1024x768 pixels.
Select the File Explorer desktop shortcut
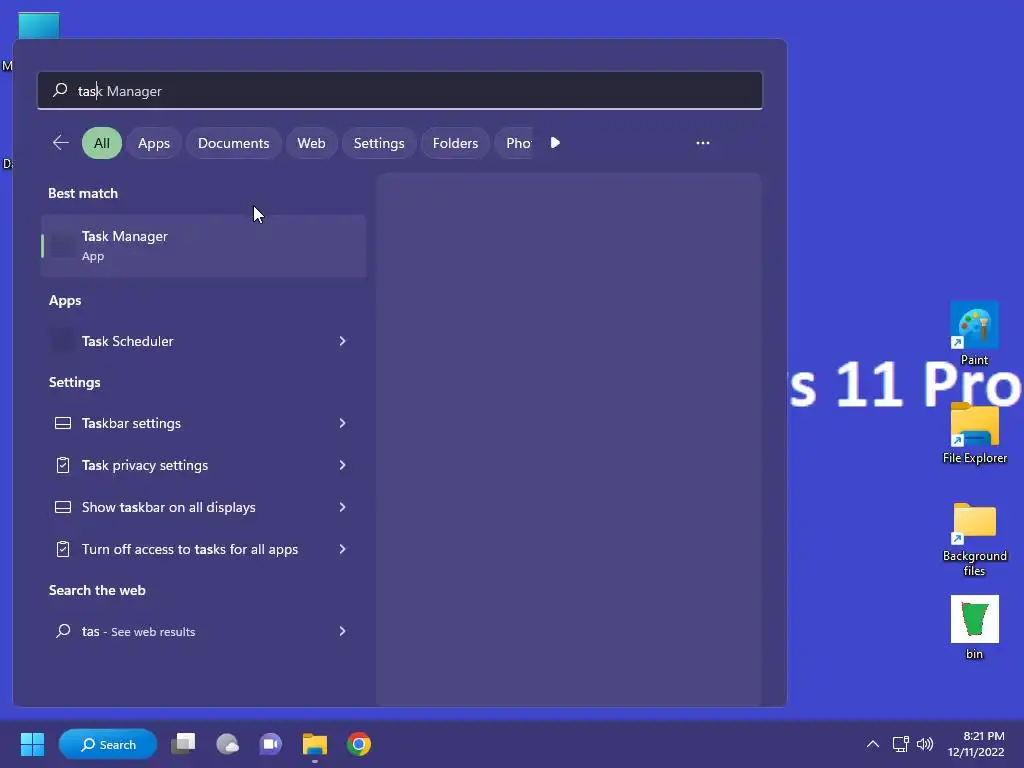point(974,433)
